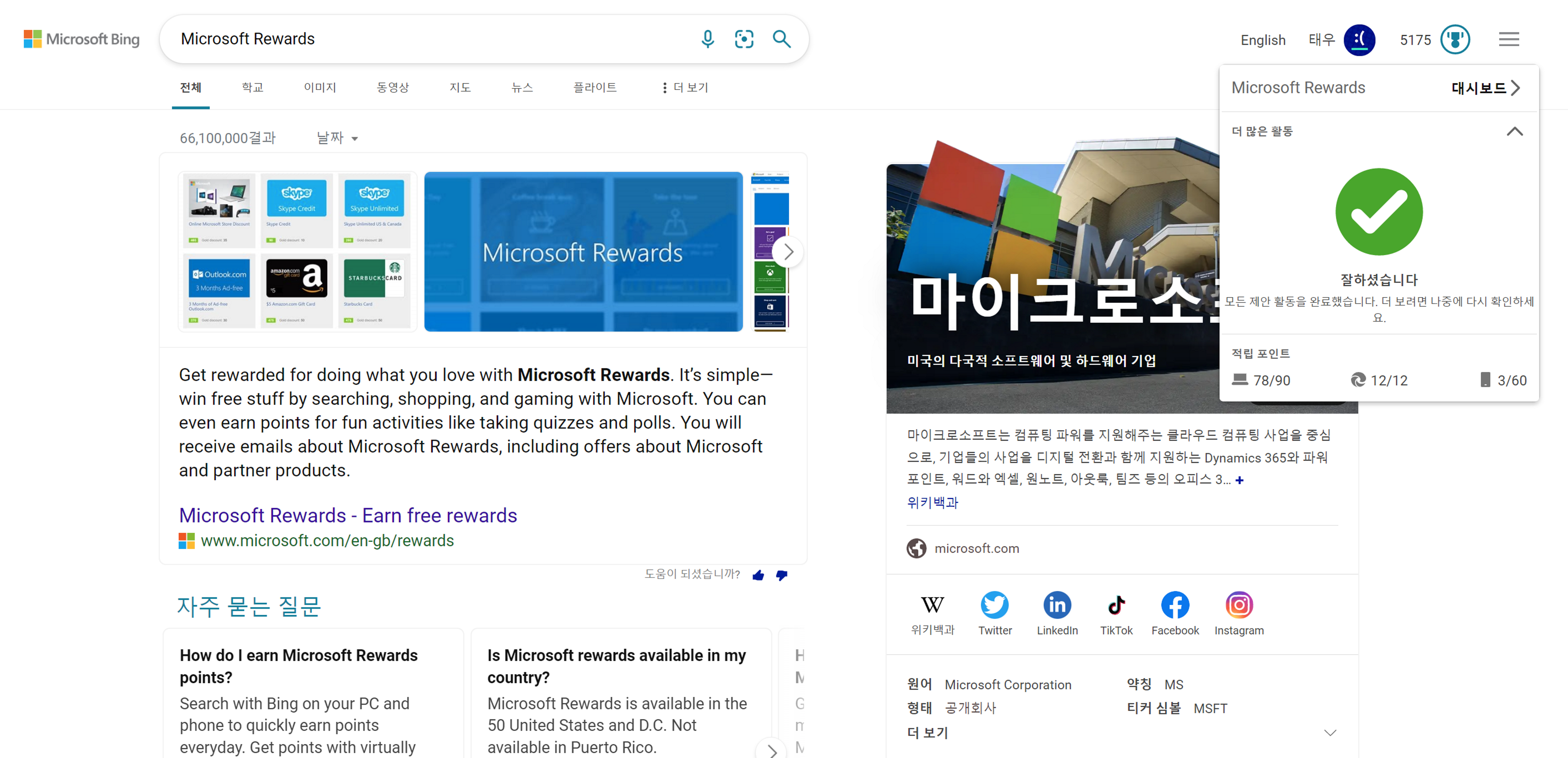This screenshot has width=1568, height=758.
Task: Open Microsoft Rewards - Earn free rewards link
Action: coord(348,515)
